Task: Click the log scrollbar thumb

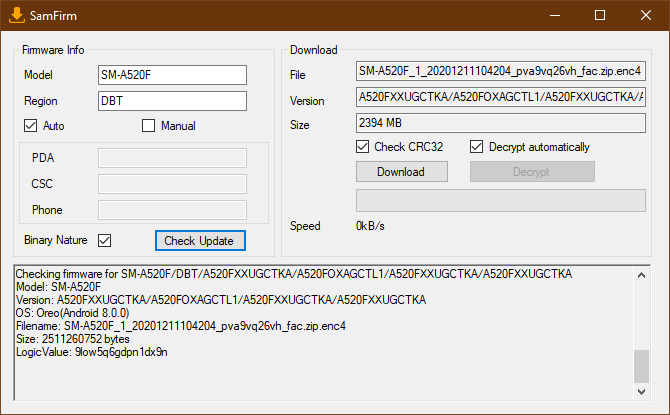Action: pos(641,366)
